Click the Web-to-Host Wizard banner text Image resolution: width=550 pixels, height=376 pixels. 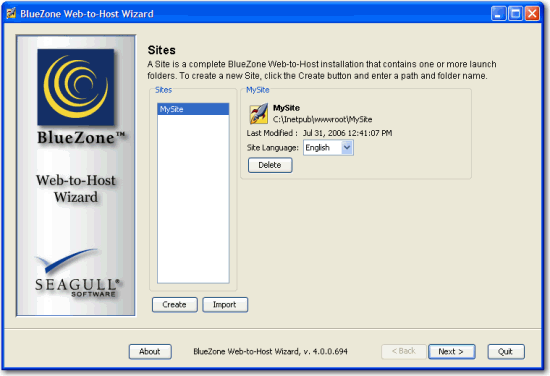tap(76, 188)
